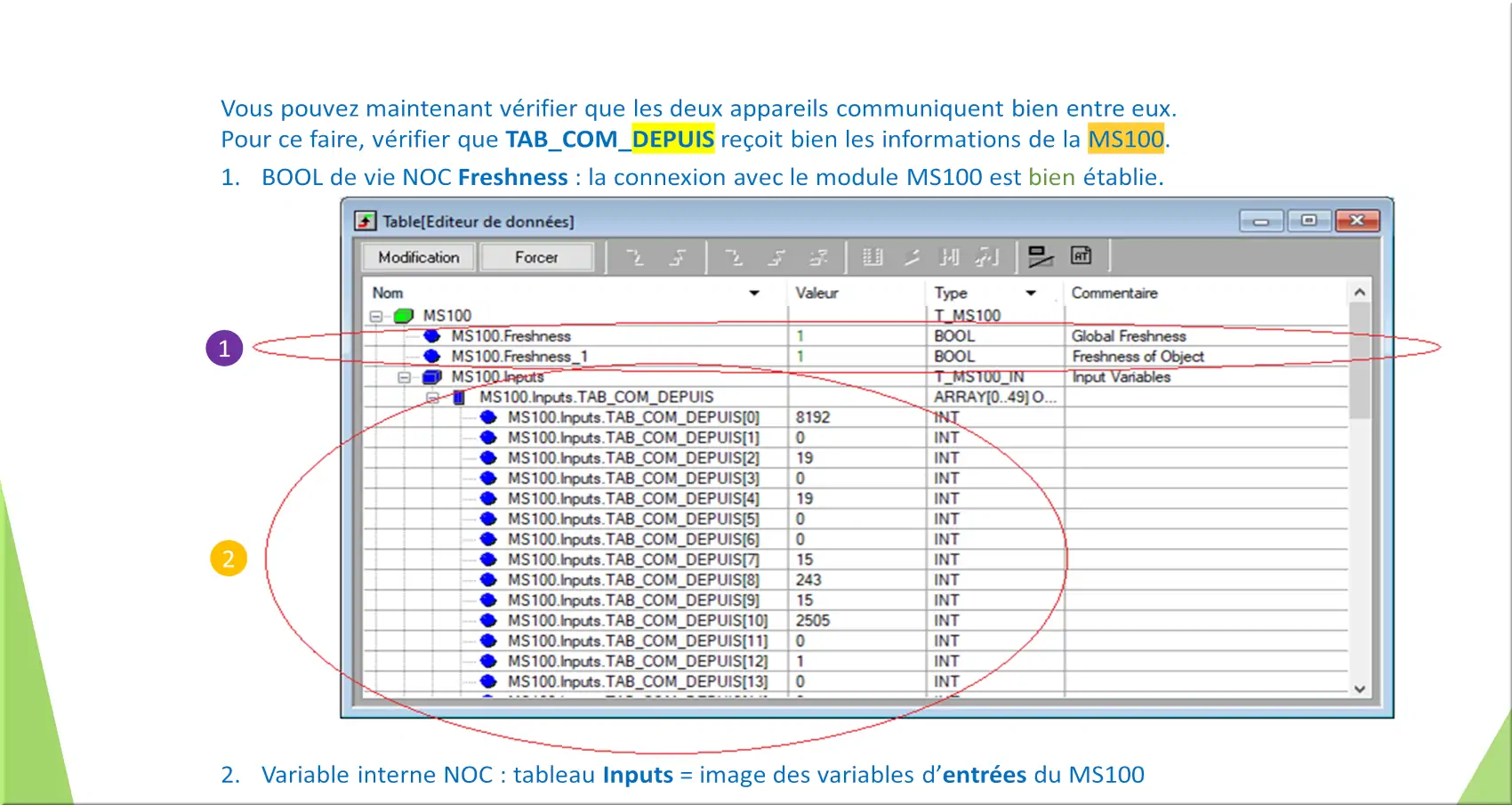The image size is (1512, 805).
Task: Click the Table editor title icon
Action: click(x=366, y=221)
